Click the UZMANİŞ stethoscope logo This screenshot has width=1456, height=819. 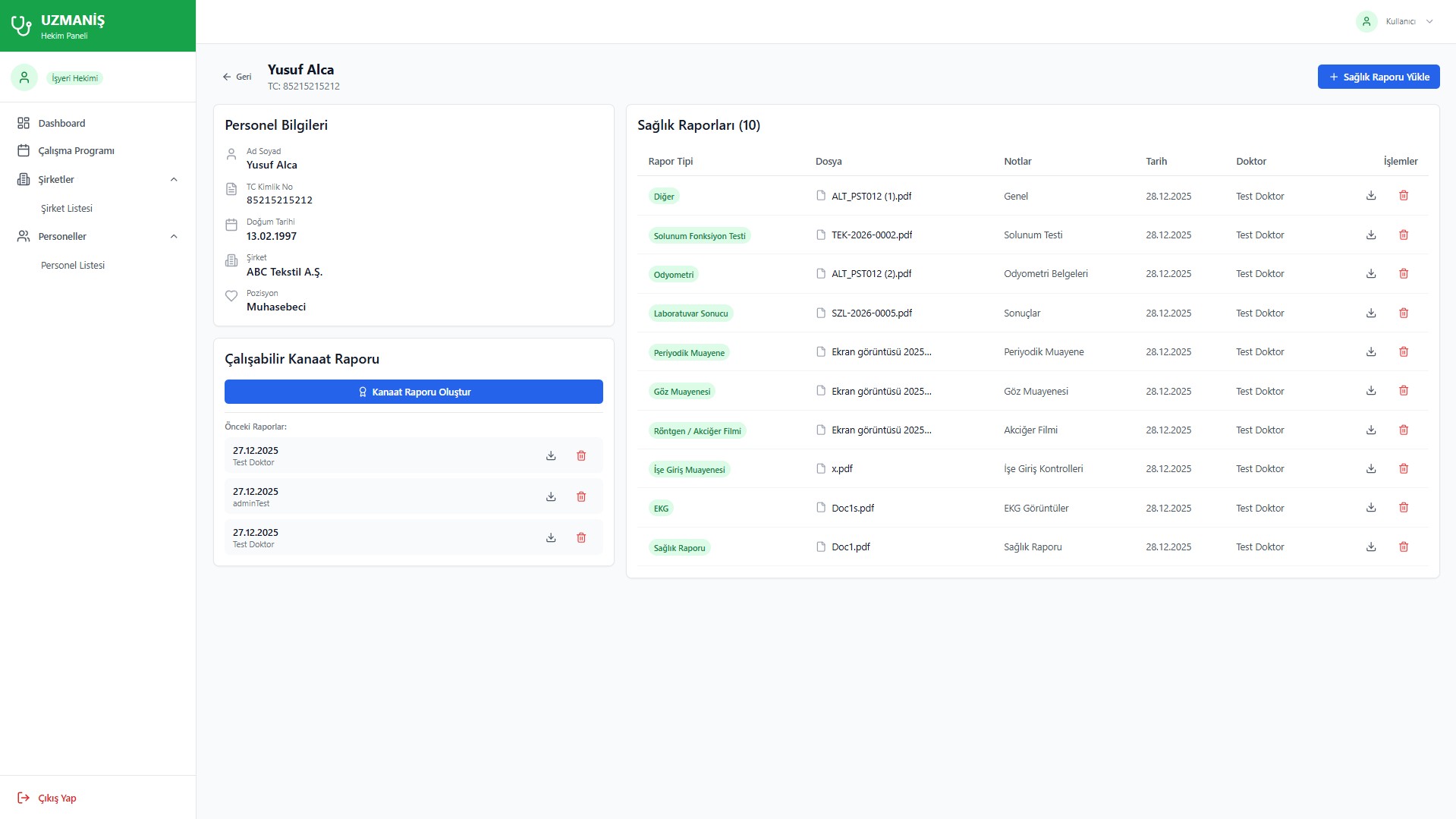coord(21,26)
